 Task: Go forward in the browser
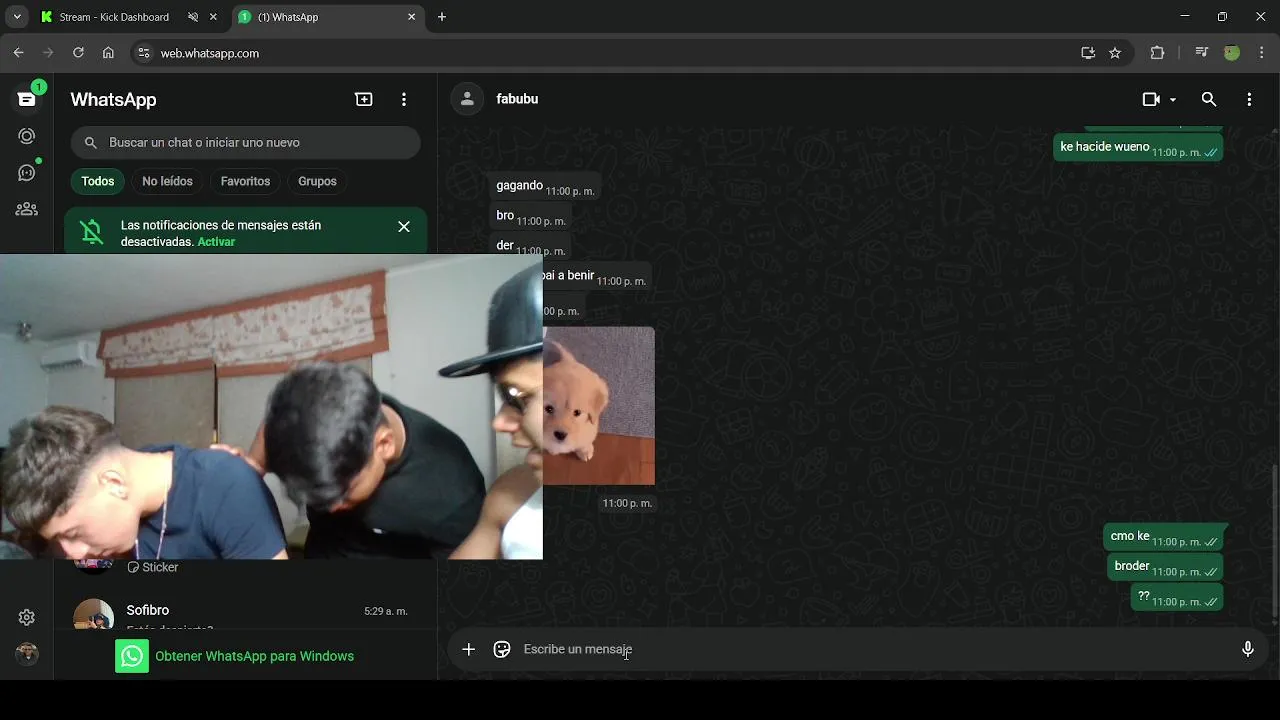point(48,53)
